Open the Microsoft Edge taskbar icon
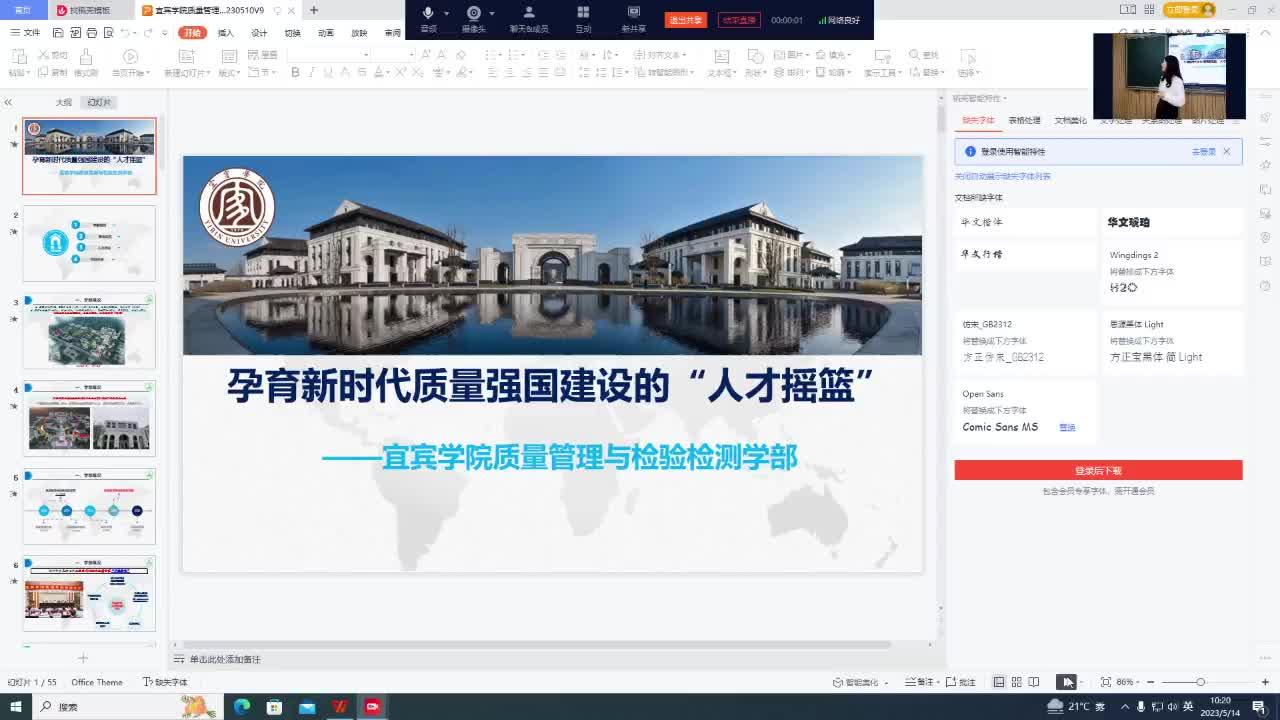This screenshot has width=1280, height=720. (242, 707)
